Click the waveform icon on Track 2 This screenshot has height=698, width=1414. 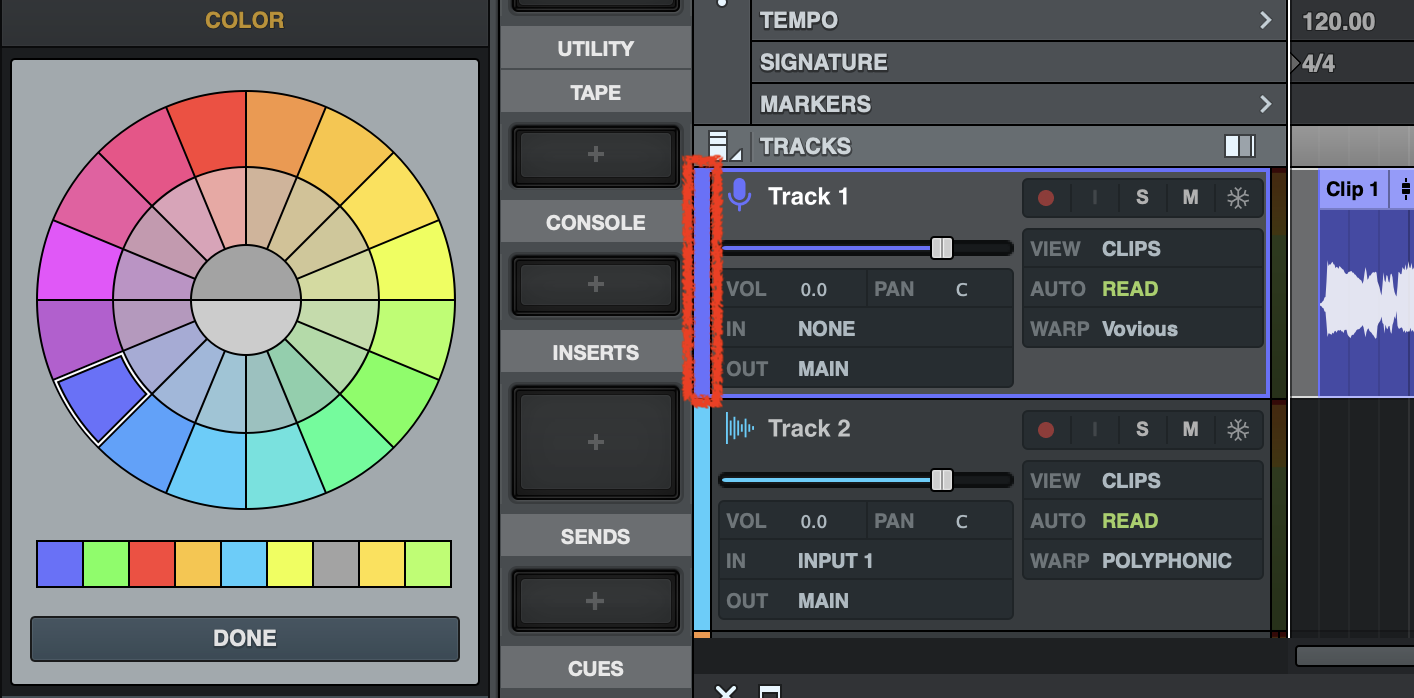[x=739, y=429]
